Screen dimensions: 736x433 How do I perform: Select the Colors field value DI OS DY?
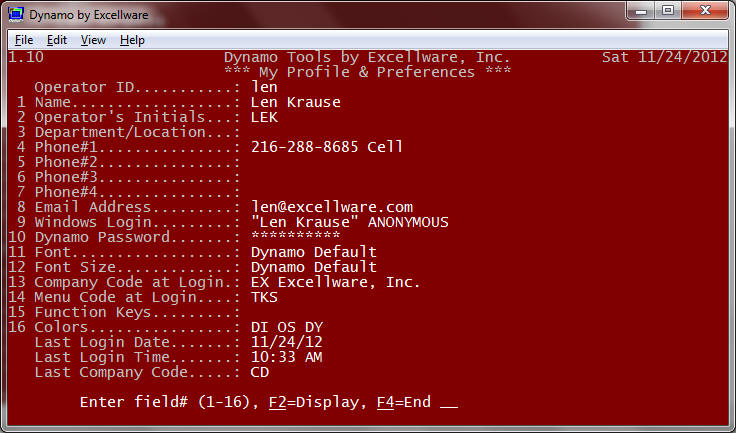click(x=286, y=327)
